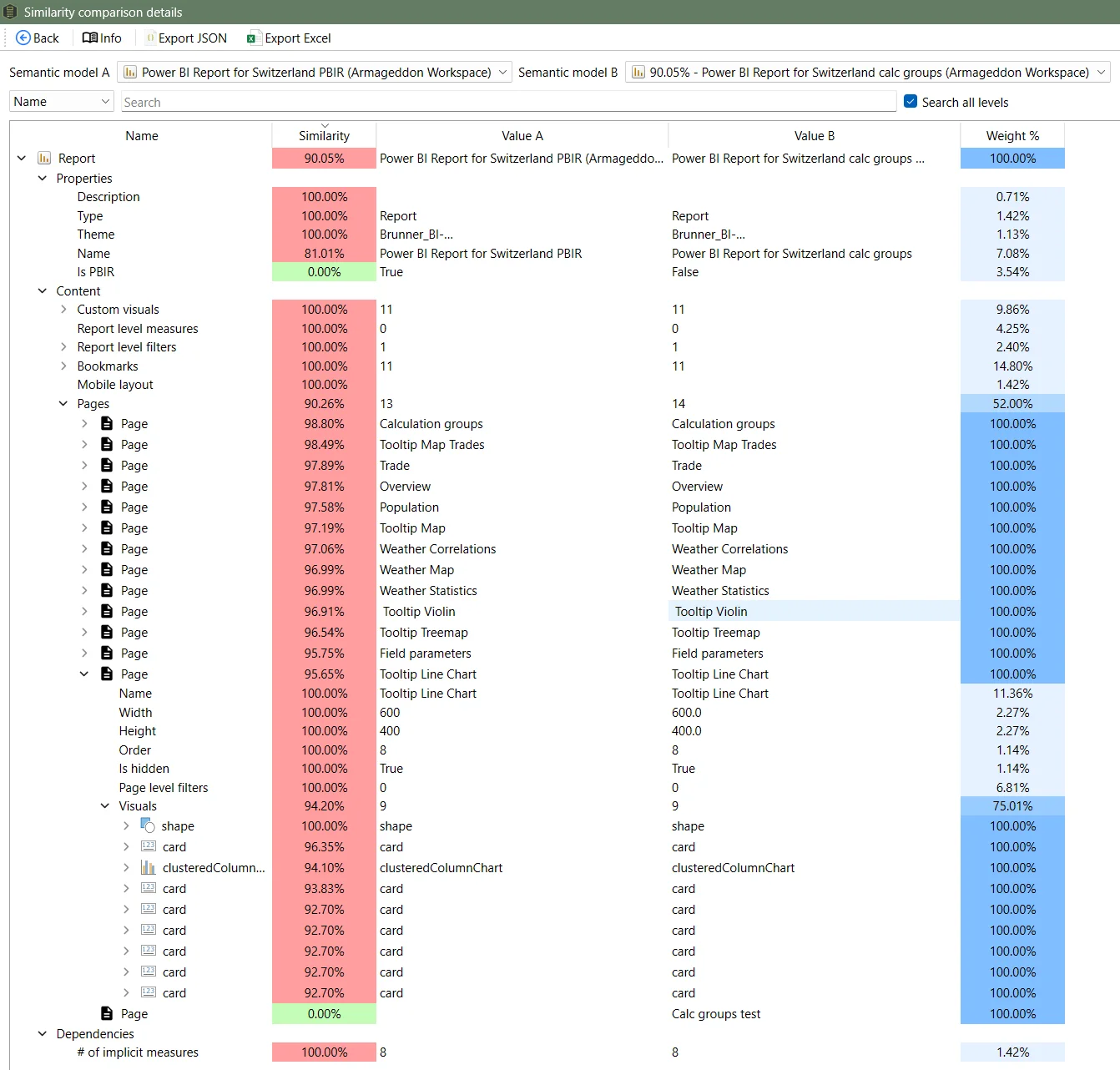
Task: Select the Theme property row
Action: [537, 235]
